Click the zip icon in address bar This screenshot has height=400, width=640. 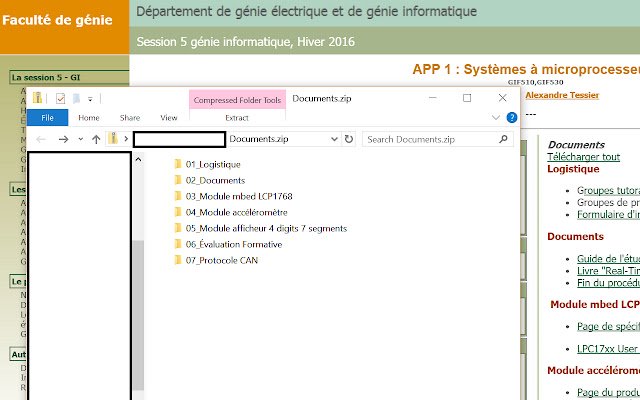(113, 139)
